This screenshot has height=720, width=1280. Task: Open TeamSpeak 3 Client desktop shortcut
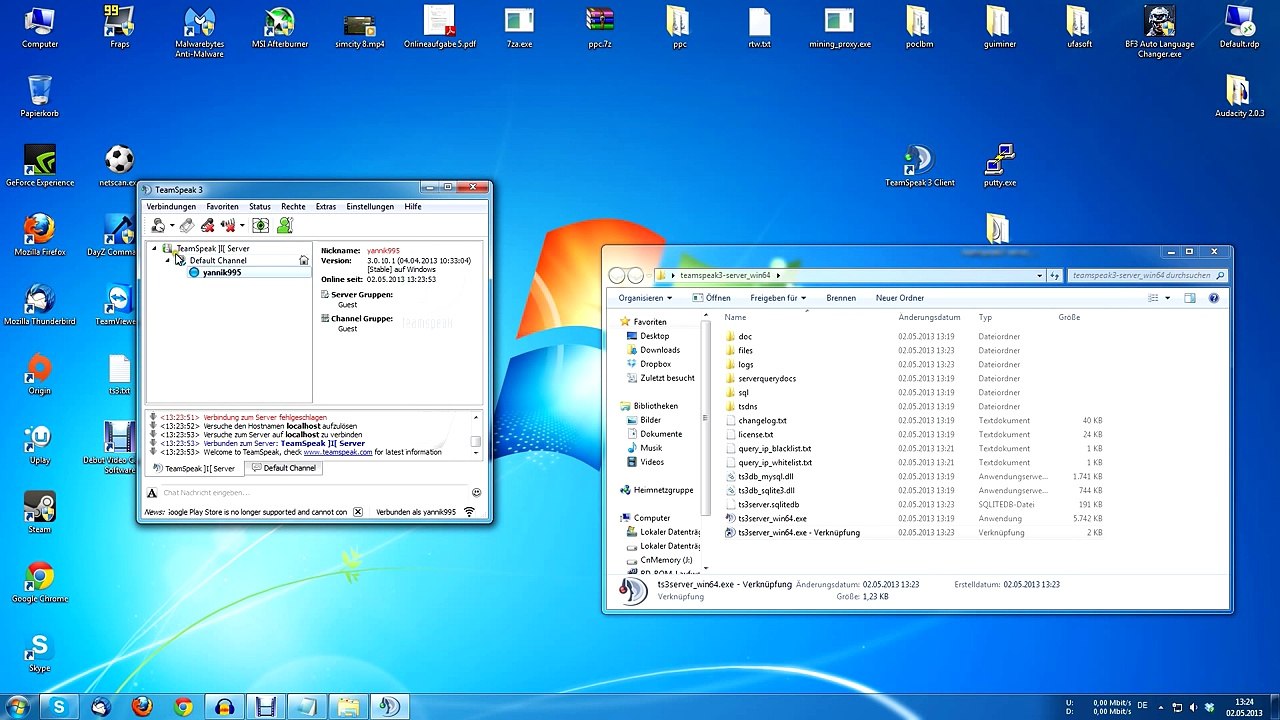[919, 166]
